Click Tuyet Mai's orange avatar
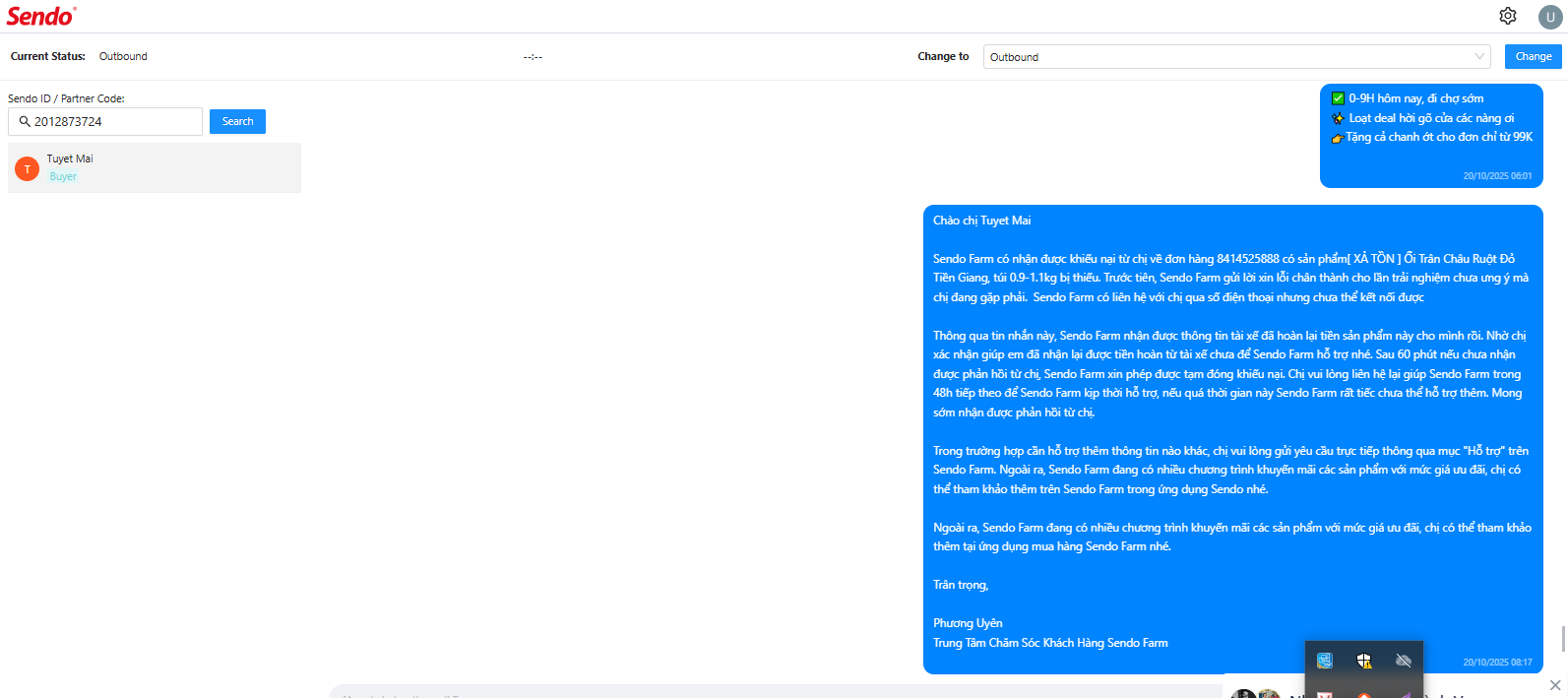1568x698 pixels. [x=27, y=169]
